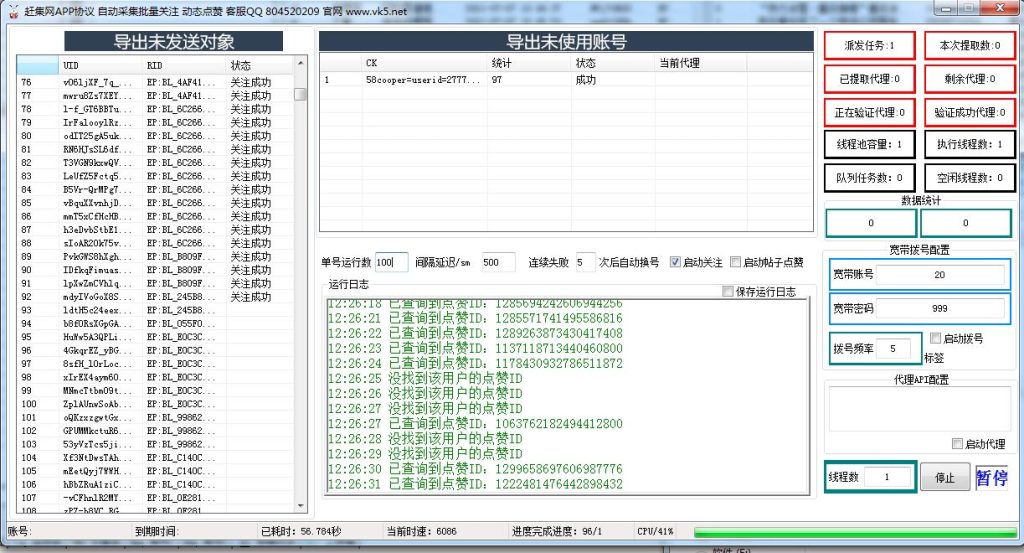
Task: Click the UID column header
Action: point(100,65)
